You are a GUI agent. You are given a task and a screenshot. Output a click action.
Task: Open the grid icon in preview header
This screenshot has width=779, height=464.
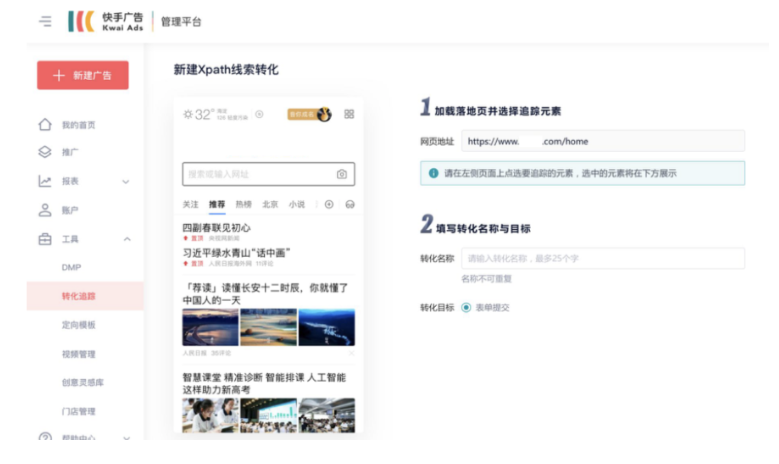pyautogui.click(x=349, y=114)
